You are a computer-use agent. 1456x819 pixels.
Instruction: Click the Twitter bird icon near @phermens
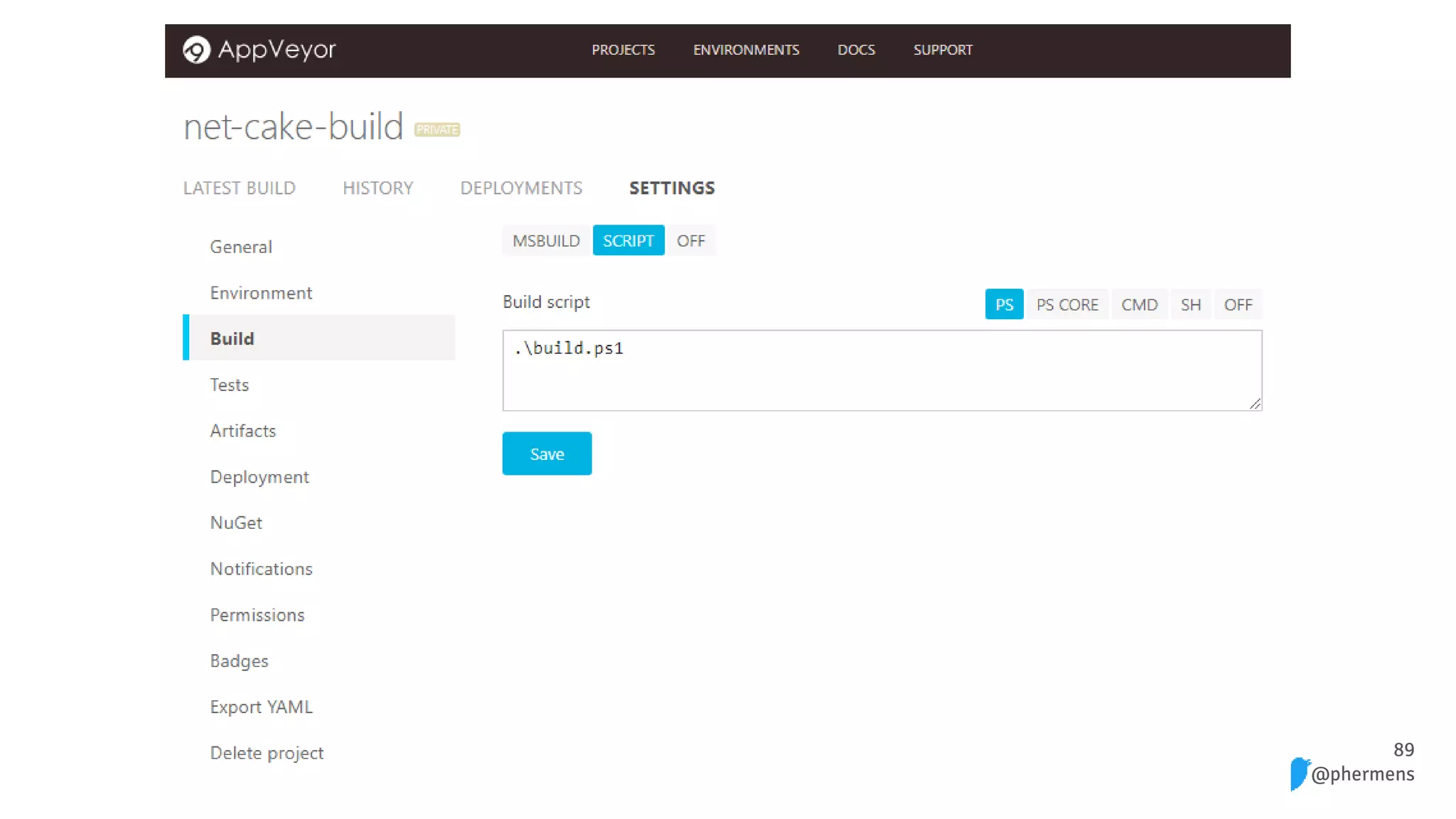click(x=1300, y=773)
